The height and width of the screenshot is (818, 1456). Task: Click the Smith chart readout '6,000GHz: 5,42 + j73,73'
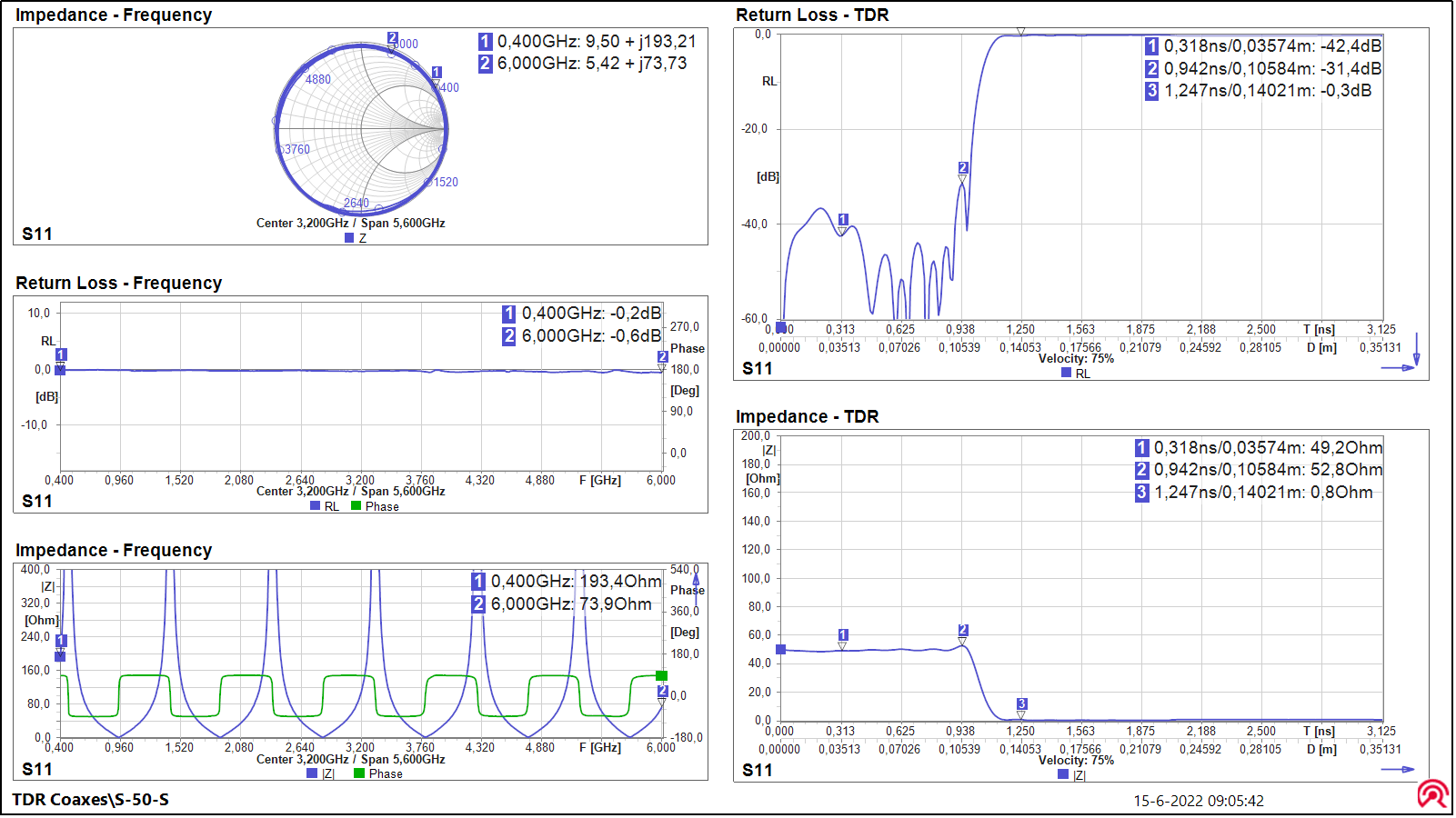pyautogui.click(x=592, y=64)
